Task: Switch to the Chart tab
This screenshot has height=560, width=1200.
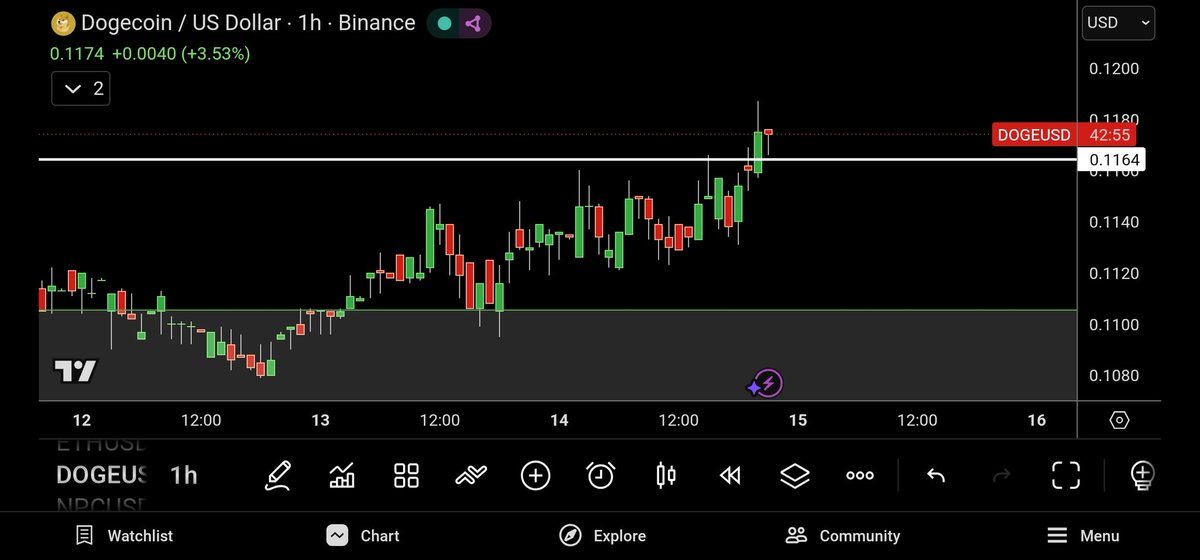Action: 362,536
